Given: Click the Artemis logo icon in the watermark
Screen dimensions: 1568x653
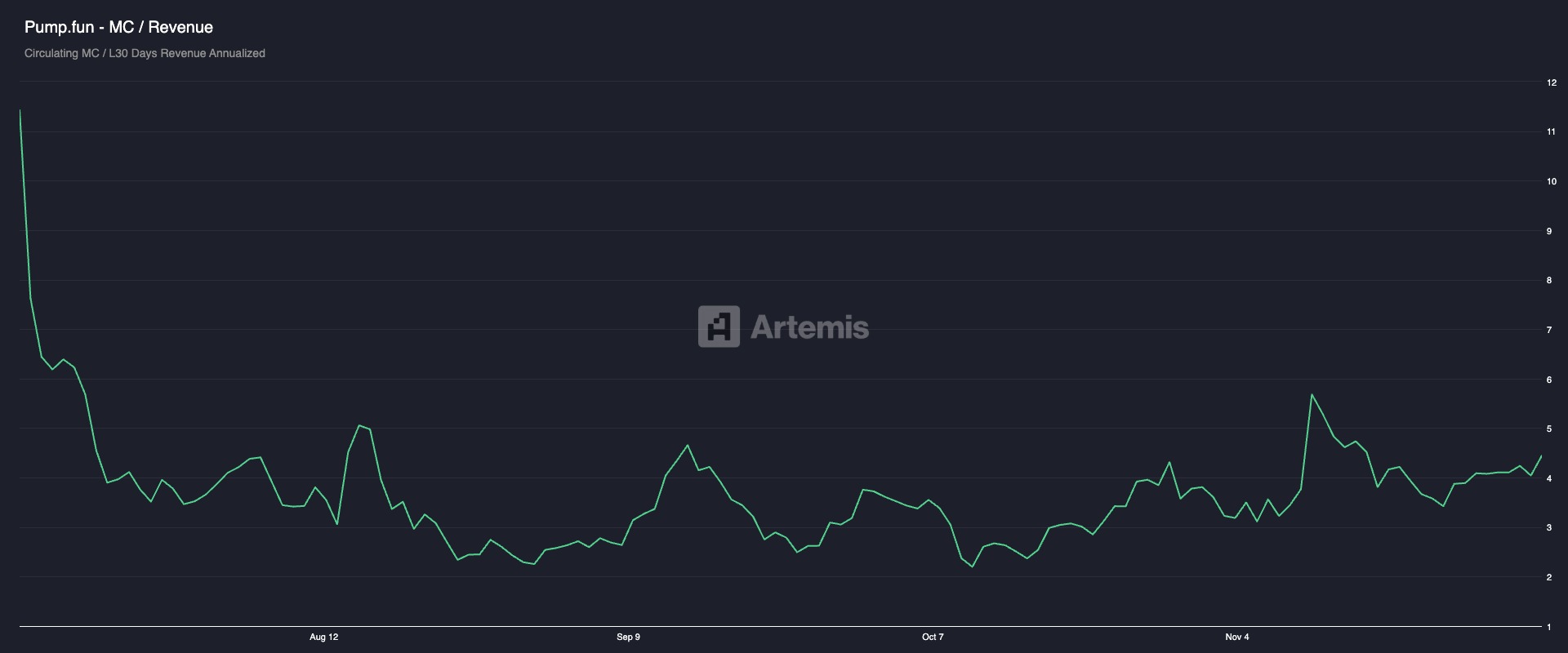Looking at the screenshot, I should tap(719, 326).
